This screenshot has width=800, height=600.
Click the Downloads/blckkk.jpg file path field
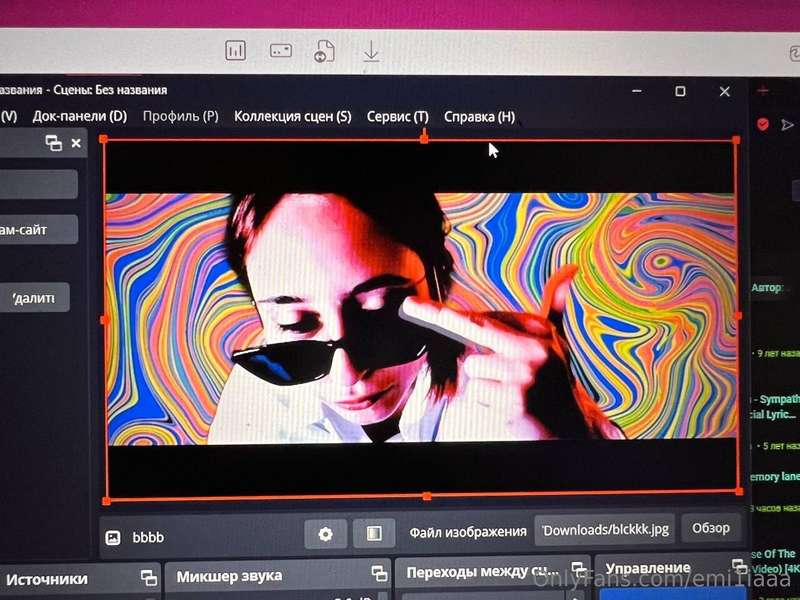click(605, 530)
